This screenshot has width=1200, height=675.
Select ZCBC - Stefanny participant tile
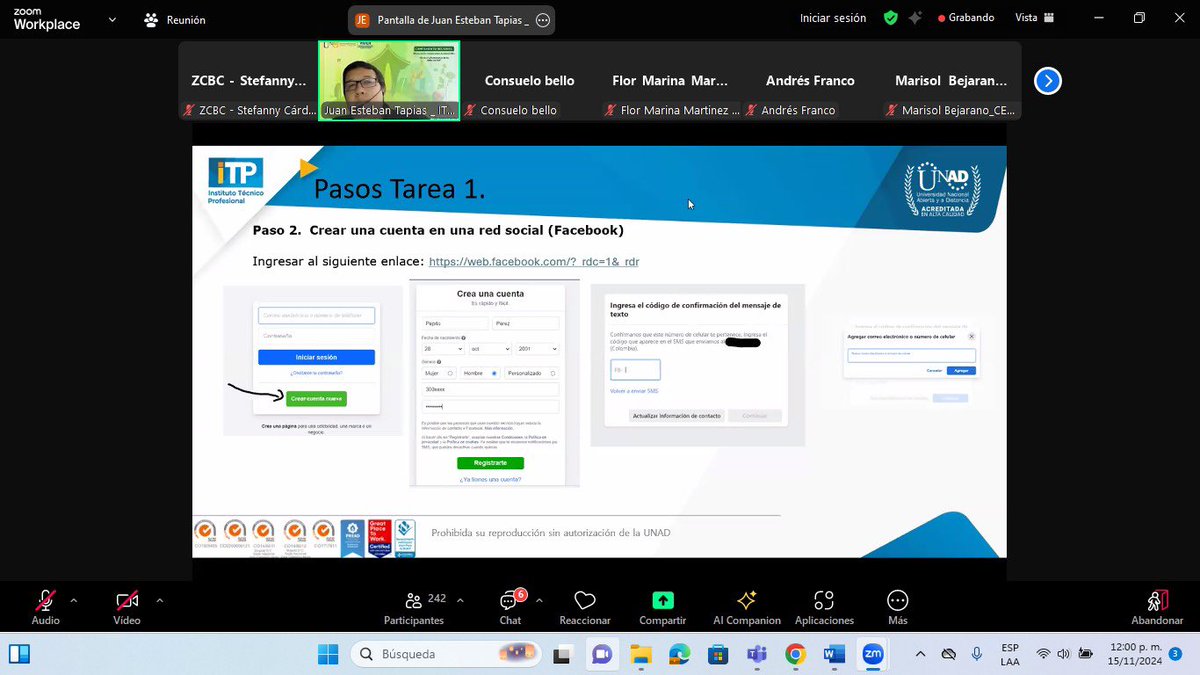click(248, 81)
